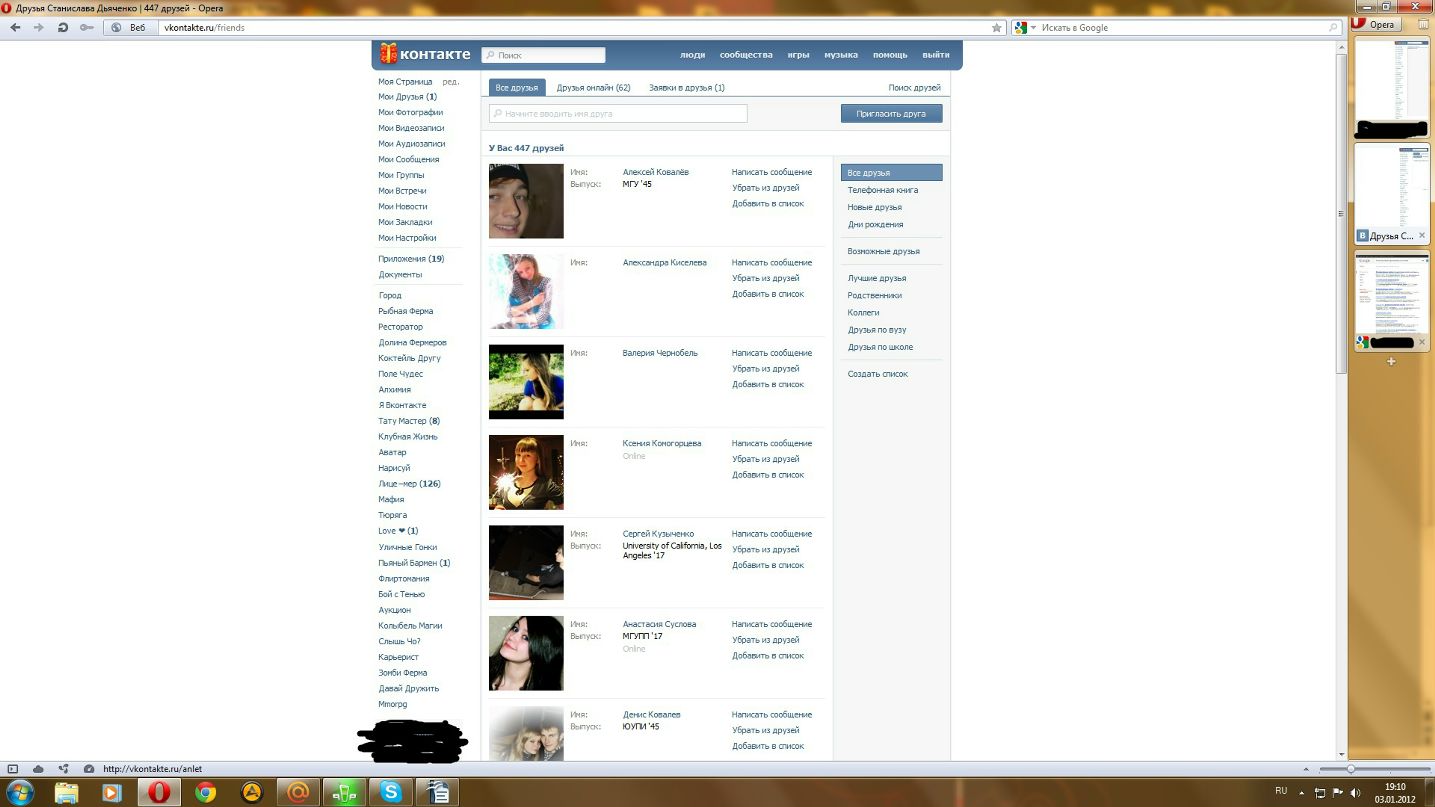Open the Windows Start menu
The height and width of the screenshot is (807, 1435).
(x=20, y=793)
